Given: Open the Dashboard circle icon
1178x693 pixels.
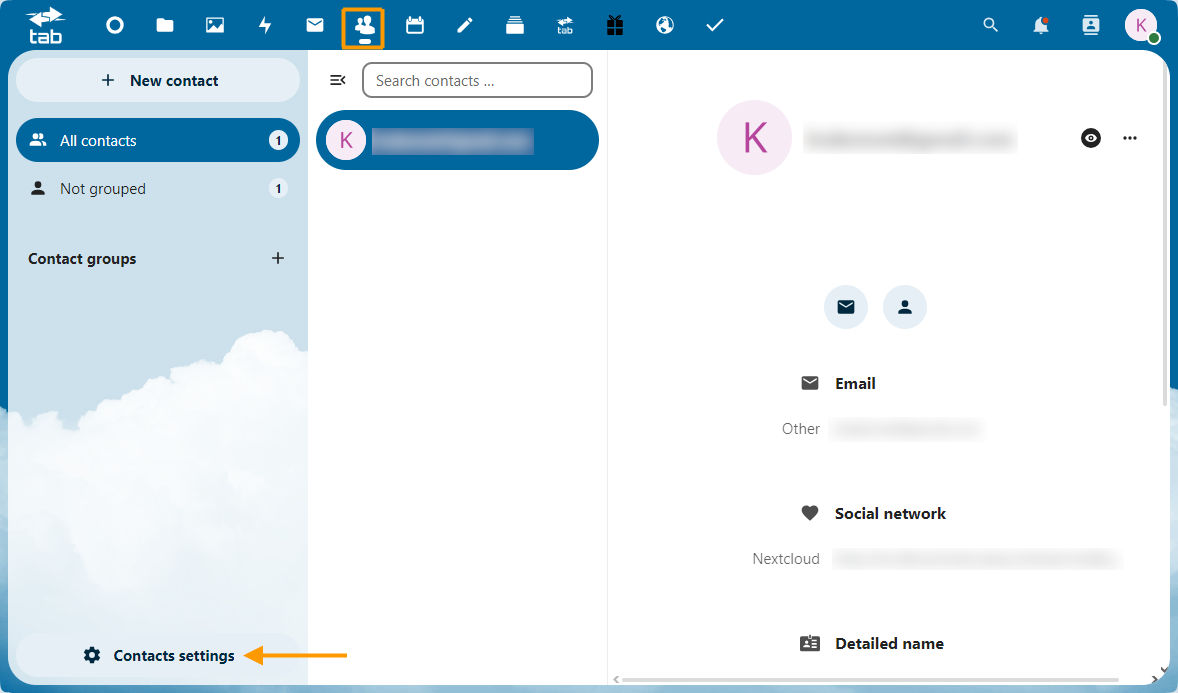Looking at the screenshot, I should [x=115, y=26].
